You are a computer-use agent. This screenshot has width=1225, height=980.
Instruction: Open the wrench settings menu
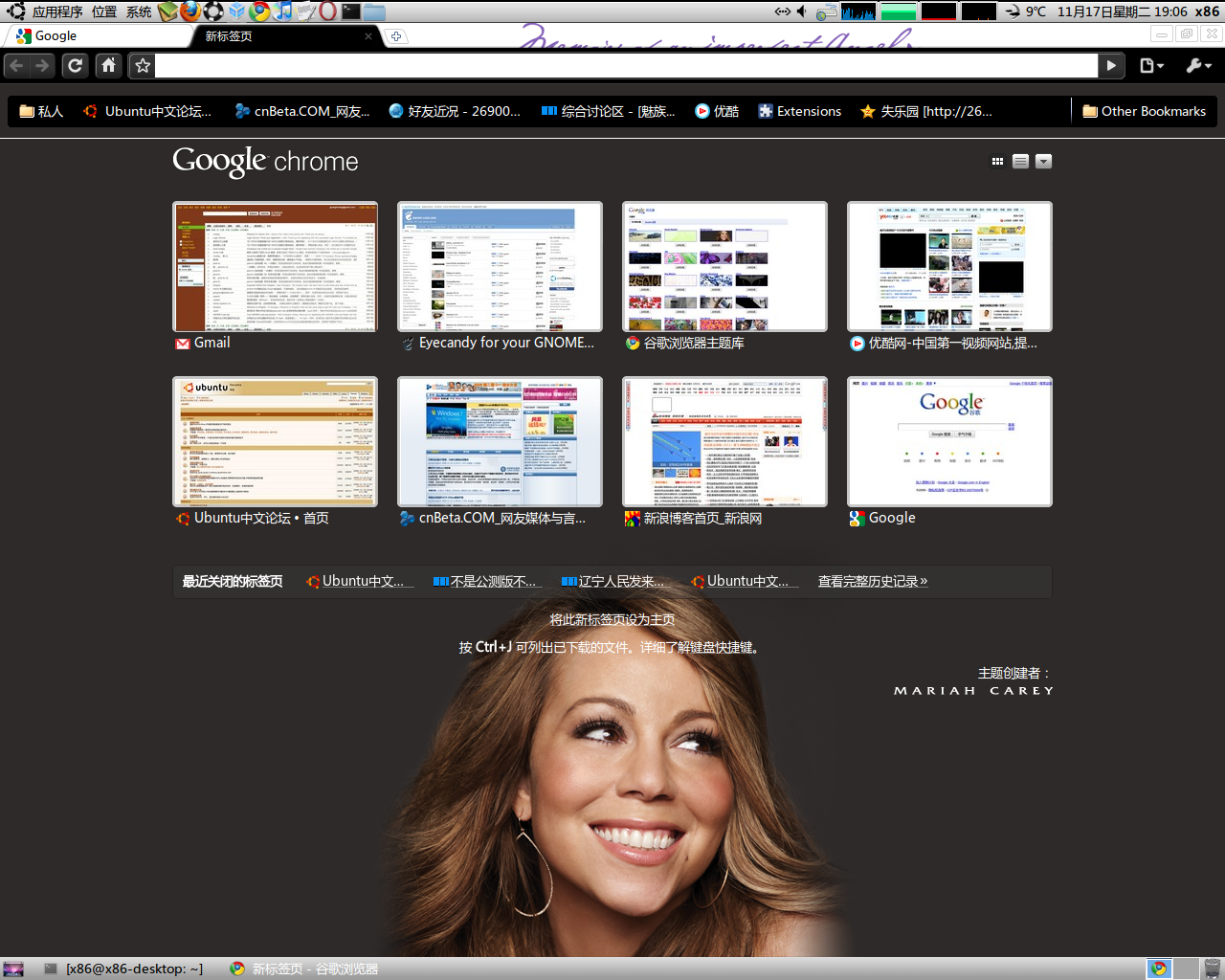coord(1199,65)
